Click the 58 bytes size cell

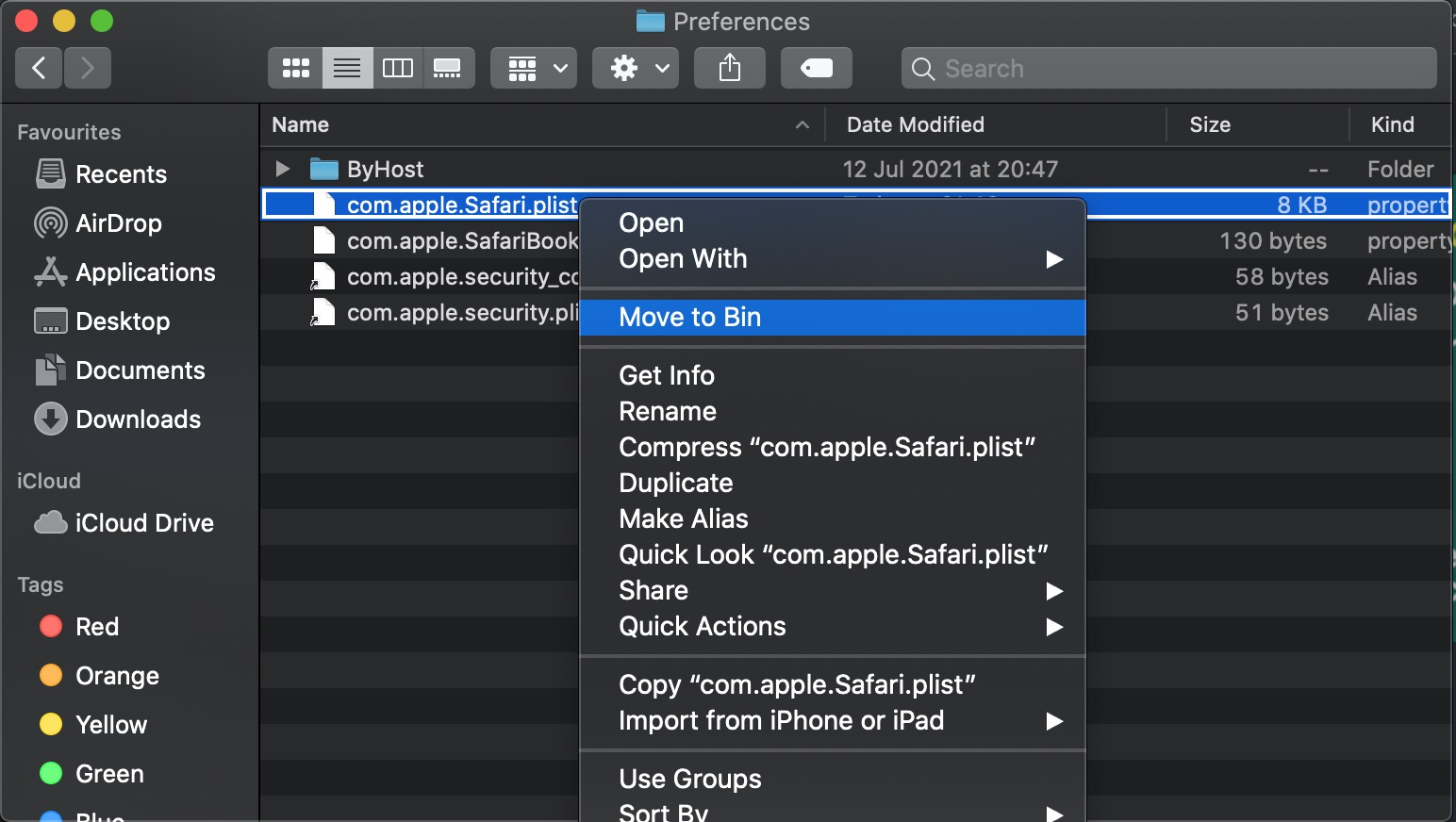pos(1282,277)
